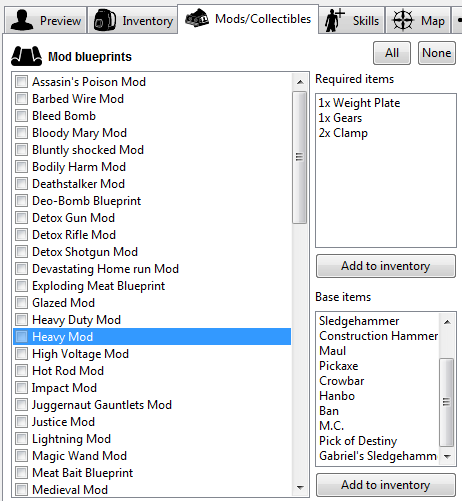This screenshot has width=462, height=501.
Task: Tick Bleed Bomb checkbox
Action: click(x=21, y=115)
